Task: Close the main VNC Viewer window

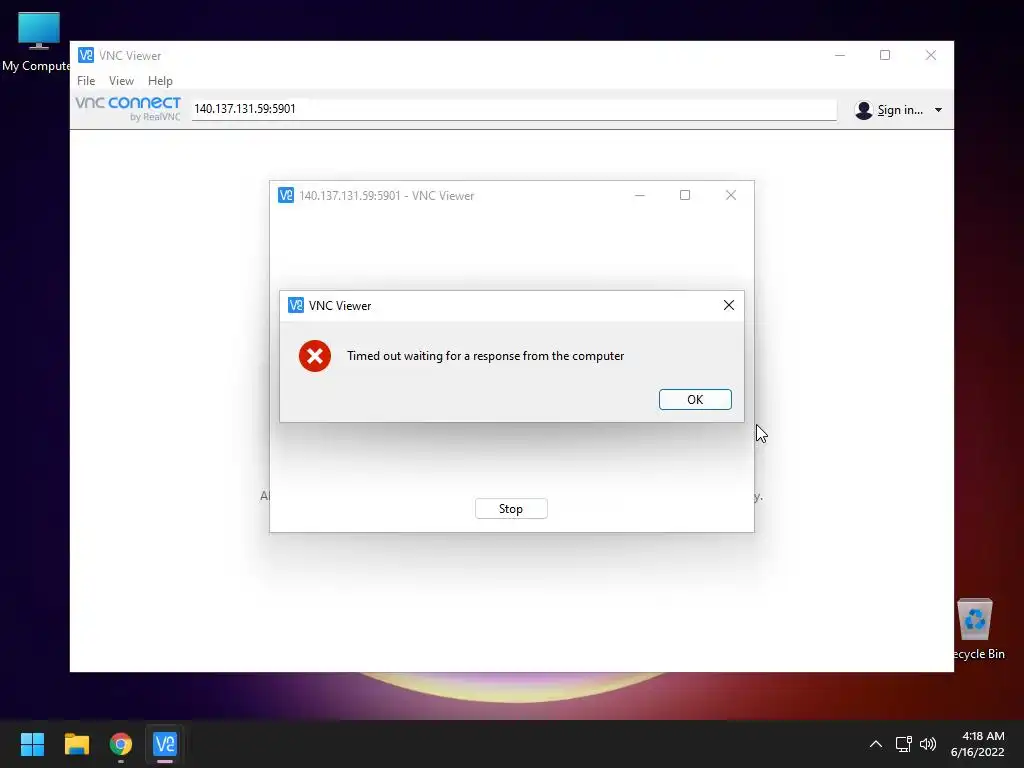Action: coord(931,55)
